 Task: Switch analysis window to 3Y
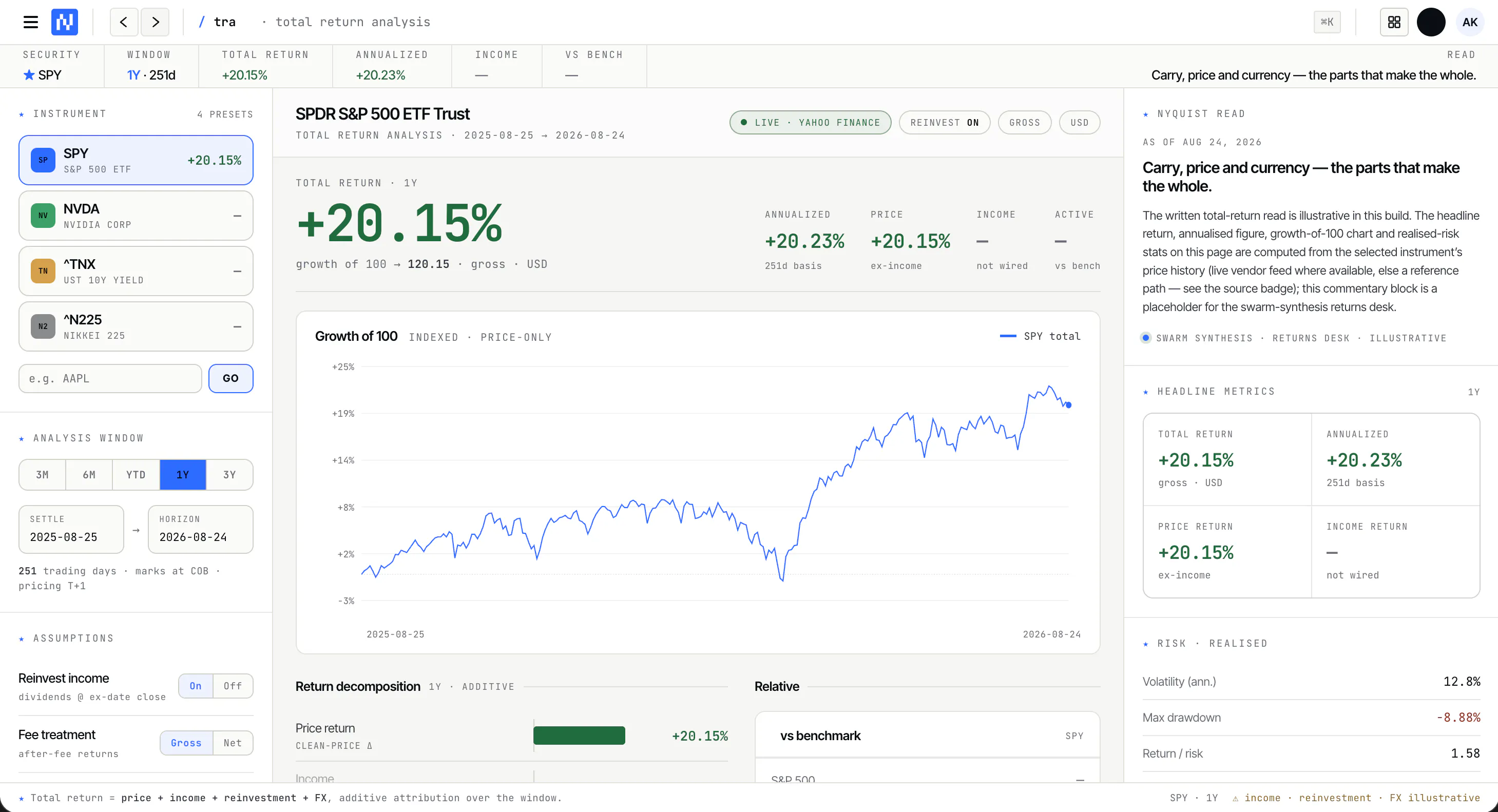tap(229, 475)
